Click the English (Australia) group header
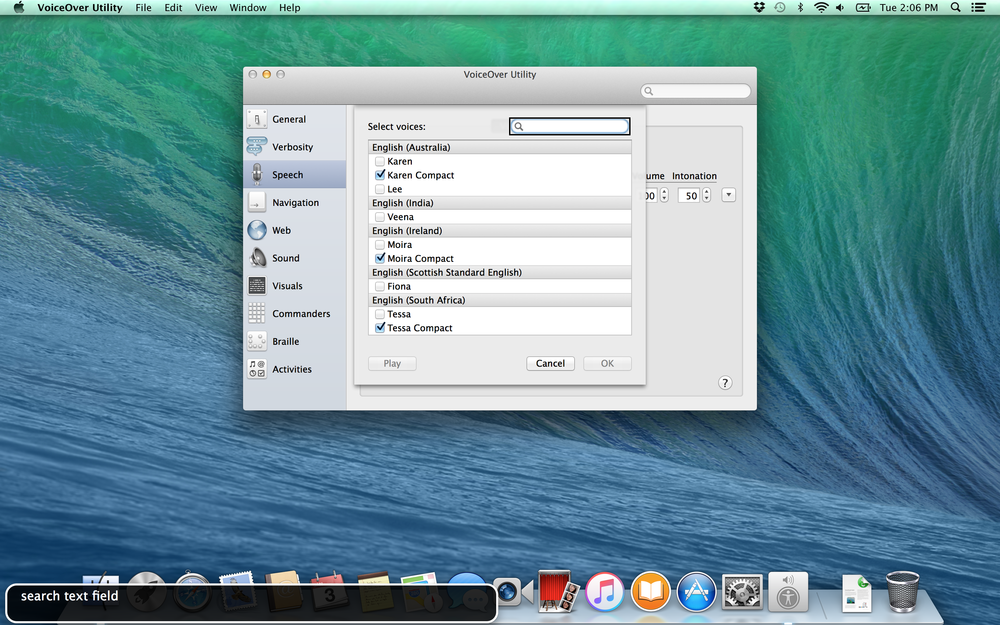1000x625 pixels. [x=500, y=147]
